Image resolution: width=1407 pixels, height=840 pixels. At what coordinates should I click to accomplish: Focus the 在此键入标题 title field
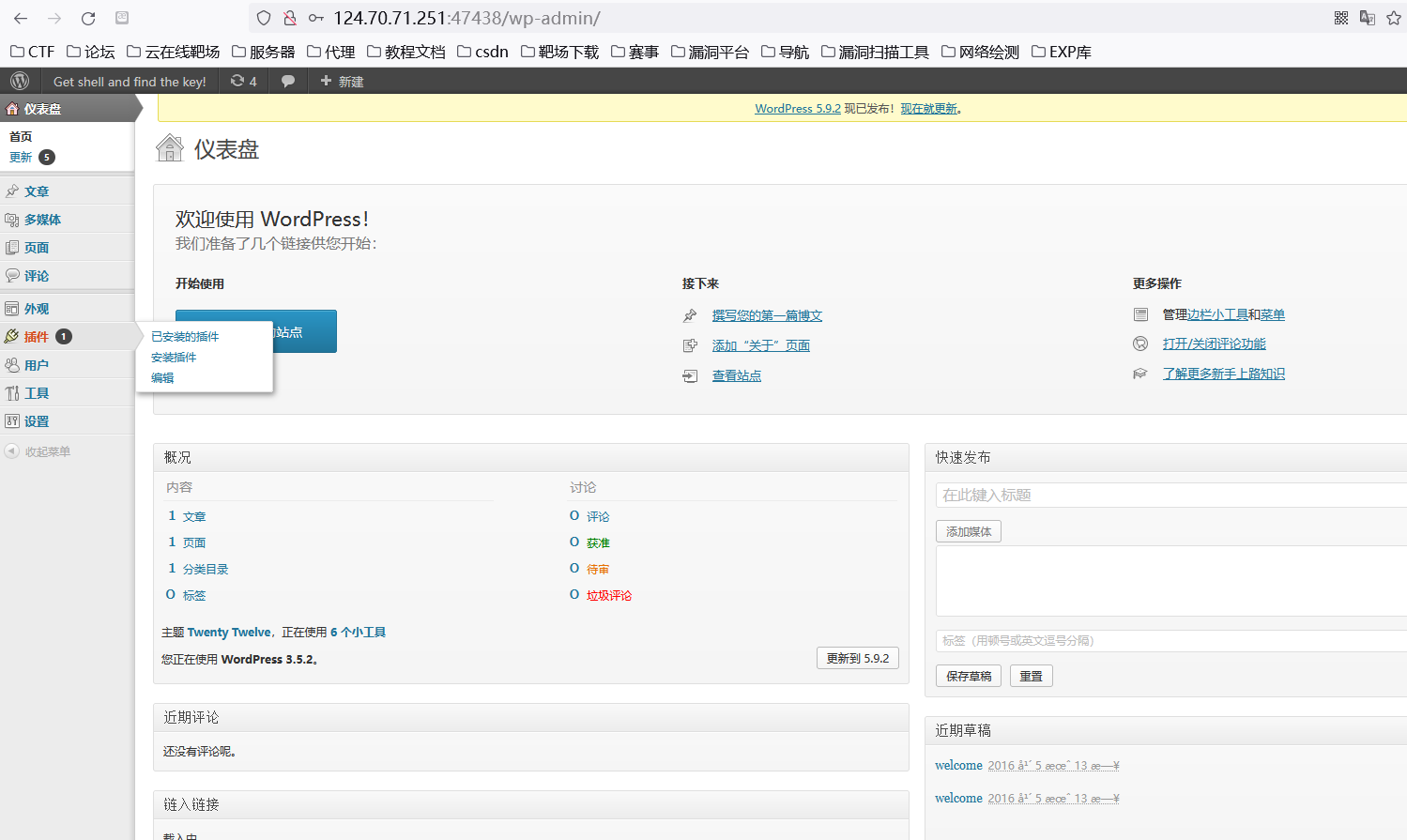pos(1170,495)
